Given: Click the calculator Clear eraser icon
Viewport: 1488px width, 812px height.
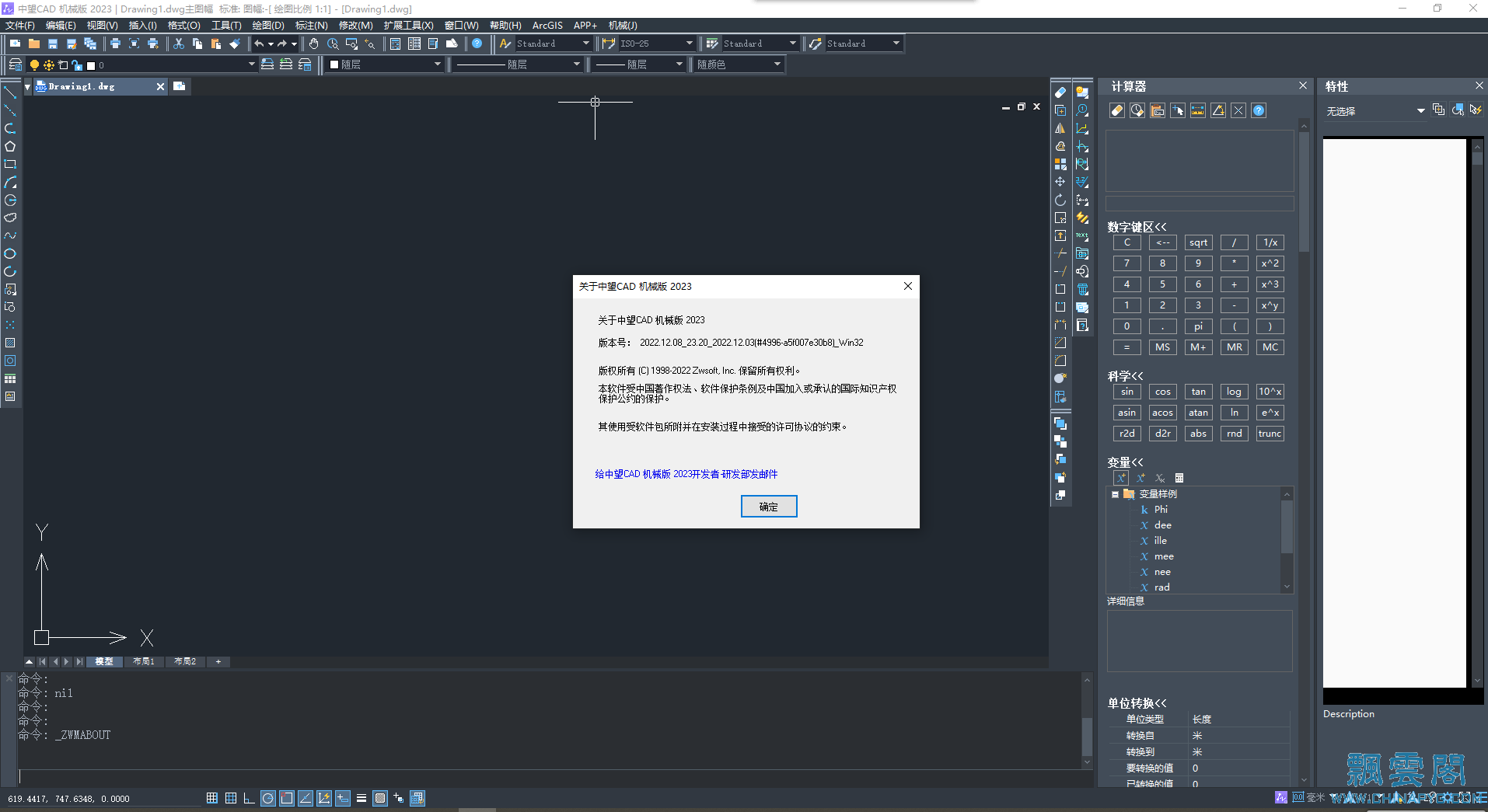Looking at the screenshot, I should [1117, 110].
